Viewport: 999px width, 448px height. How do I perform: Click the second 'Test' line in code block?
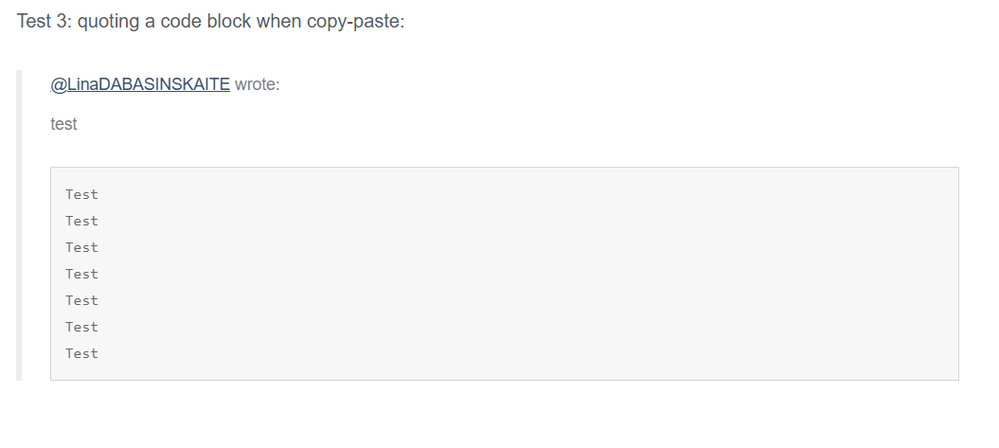[82, 221]
